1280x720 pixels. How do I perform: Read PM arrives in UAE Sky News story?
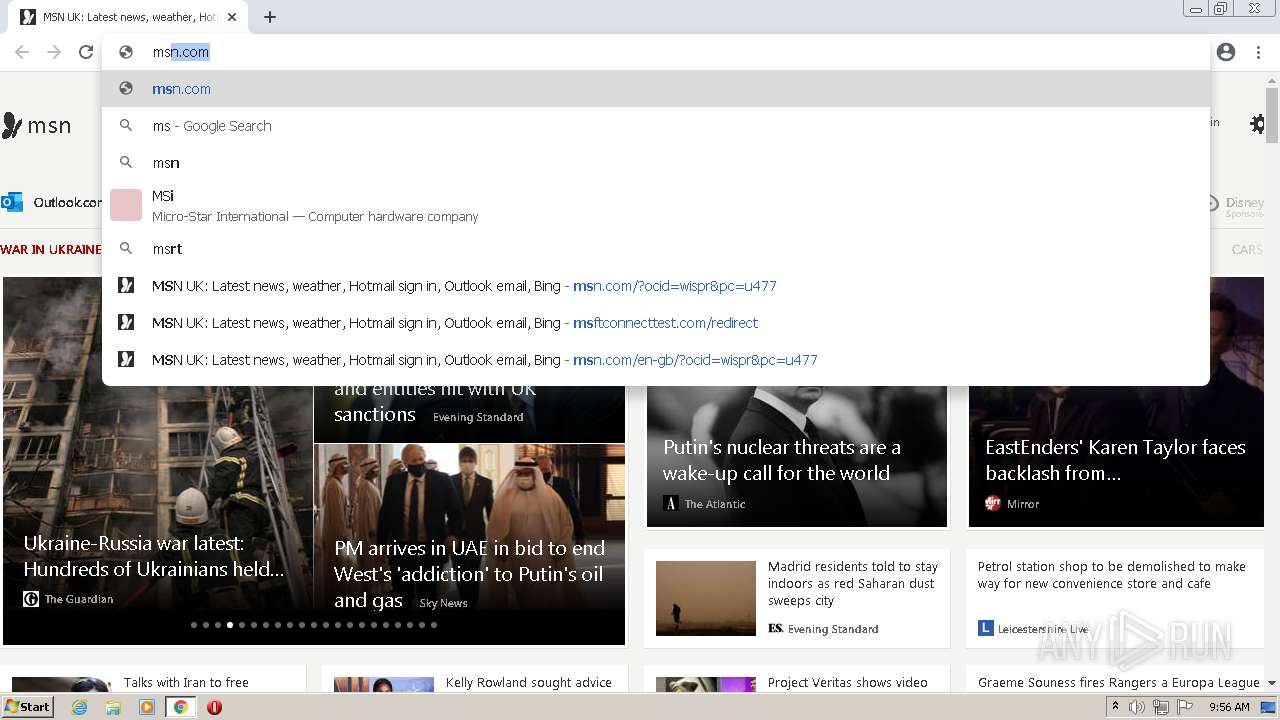pyautogui.click(x=469, y=574)
